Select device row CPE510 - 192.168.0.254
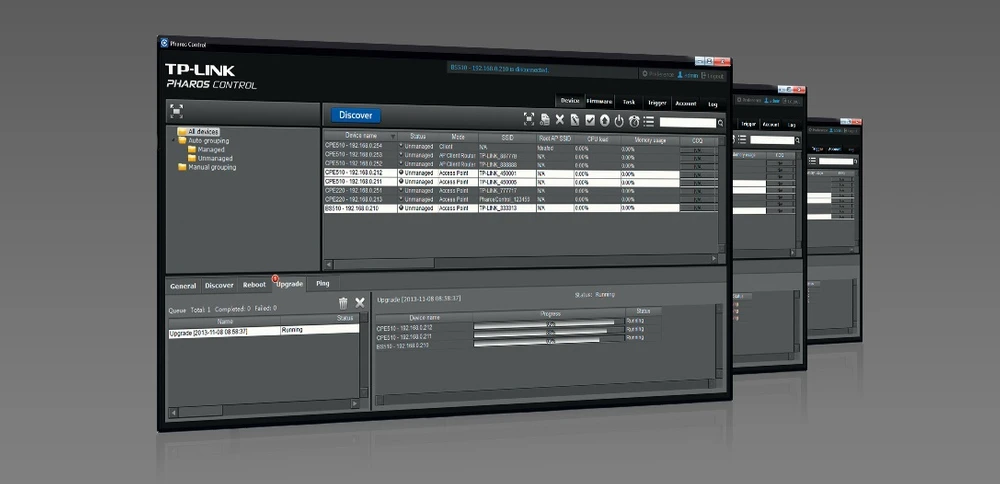Image resolution: width=1000 pixels, height=484 pixels. 354,146
